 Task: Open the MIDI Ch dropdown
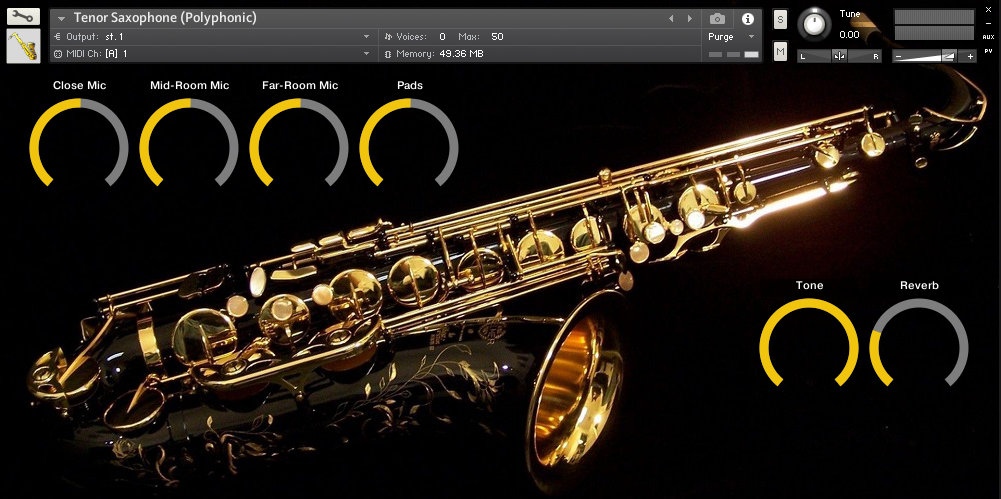(x=366, y=53)
